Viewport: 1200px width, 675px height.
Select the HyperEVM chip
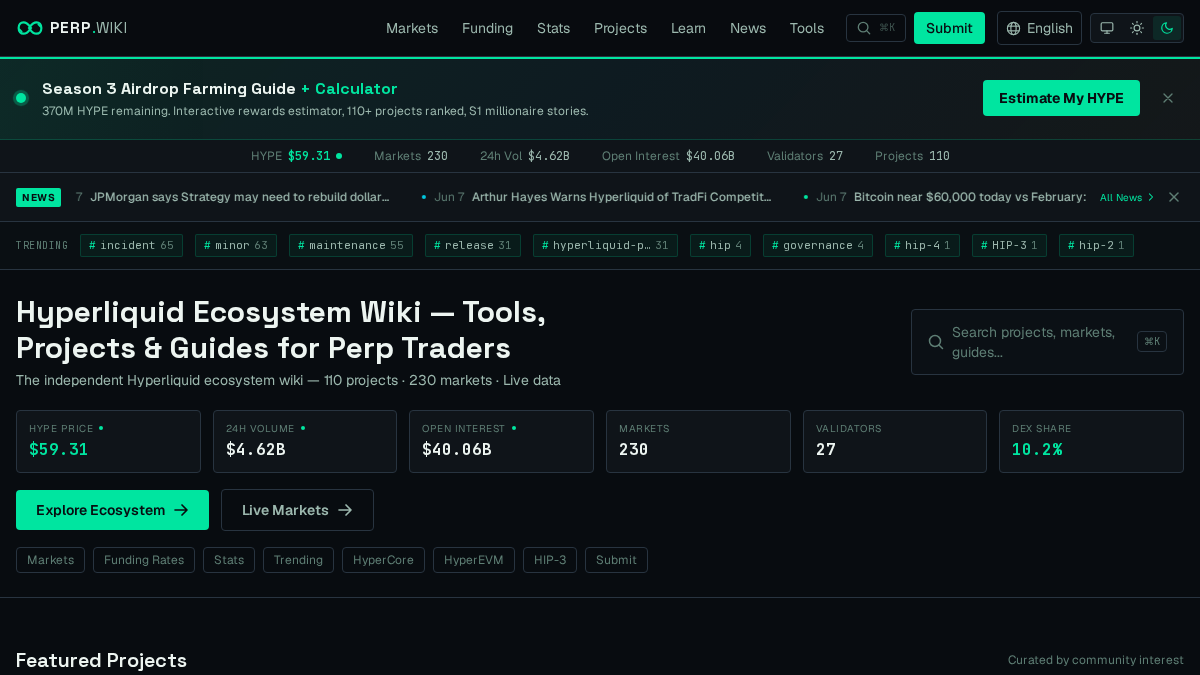tap(474, 560)
